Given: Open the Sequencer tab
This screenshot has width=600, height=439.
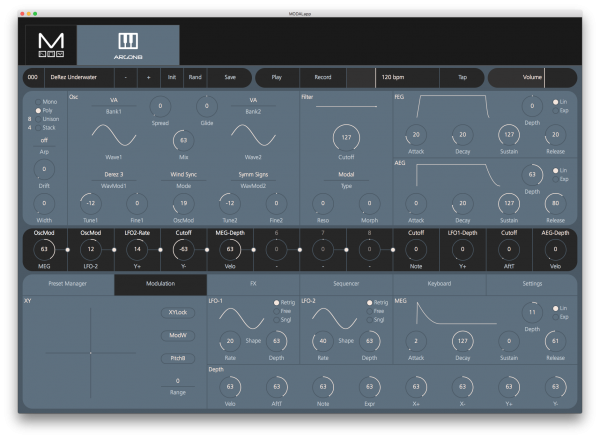Looking at the screenshot, I should tap(346, 284).
